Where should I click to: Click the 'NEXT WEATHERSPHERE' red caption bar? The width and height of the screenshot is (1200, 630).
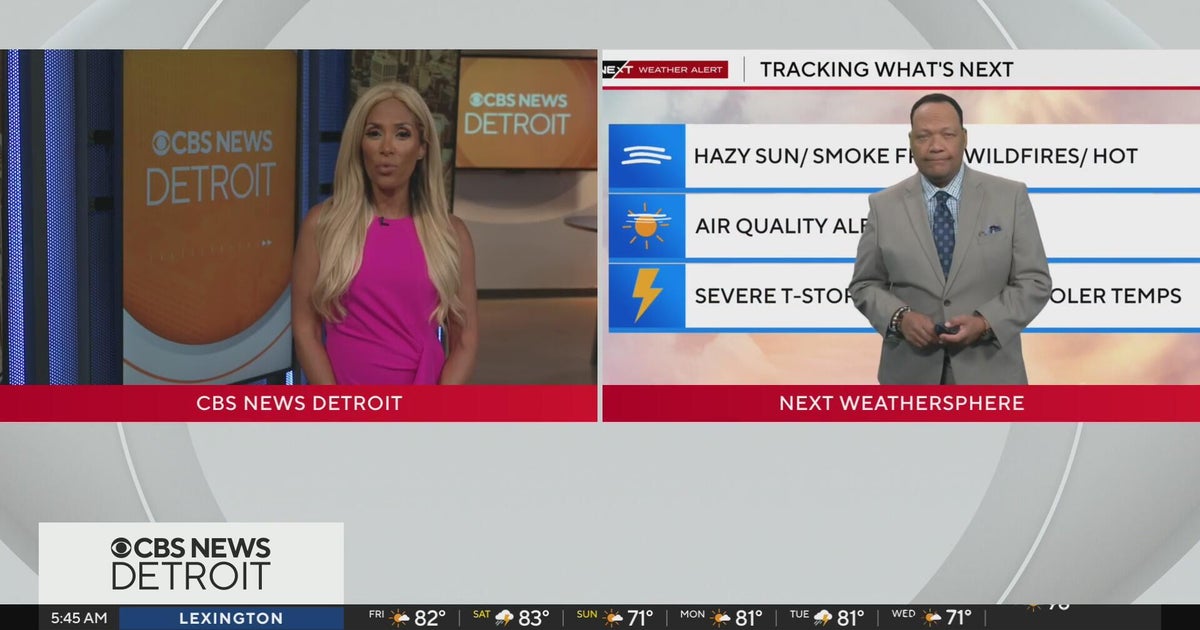pos(901,403)
